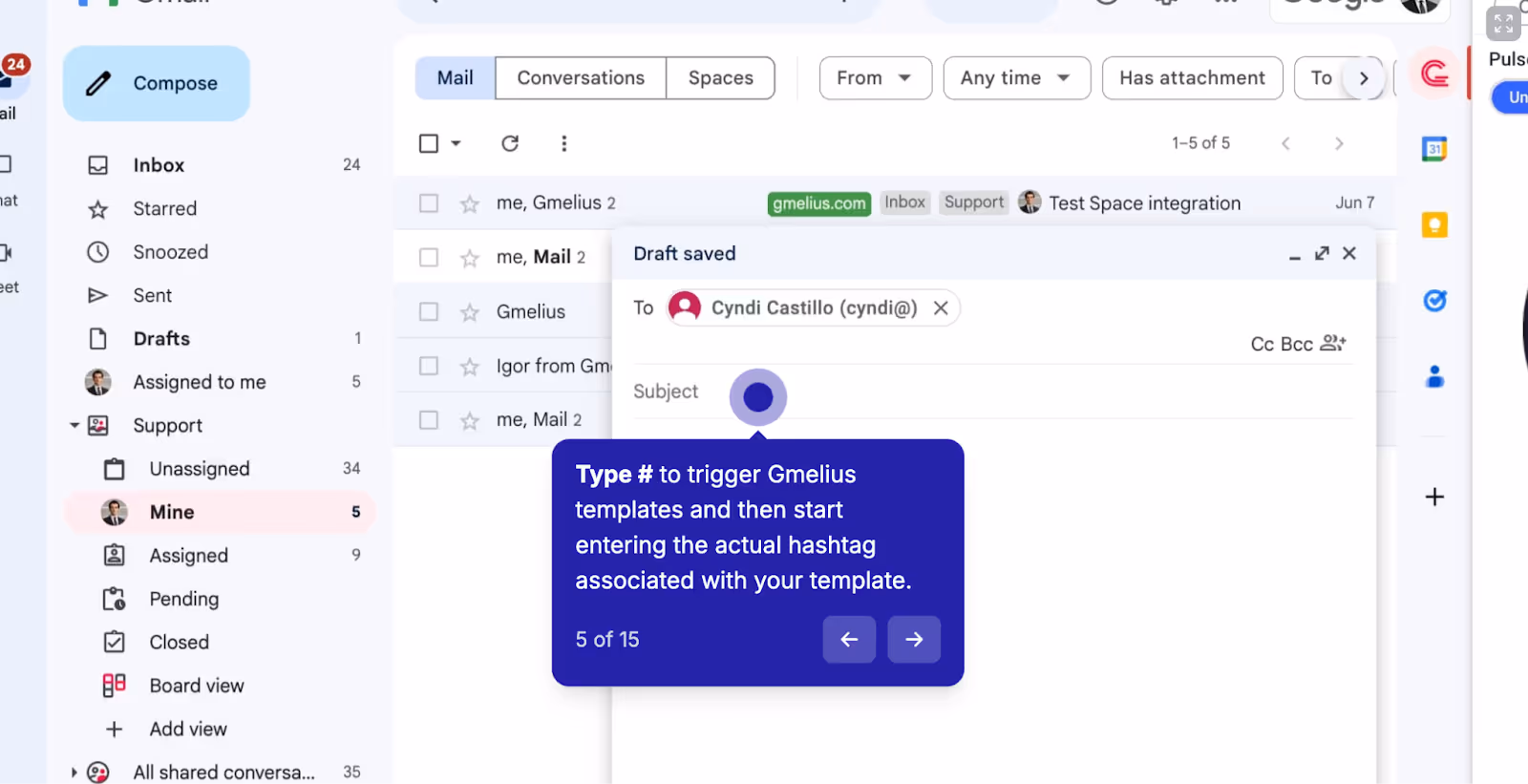
Task: Open the From filter dropdown
Action: coord(875,78)
